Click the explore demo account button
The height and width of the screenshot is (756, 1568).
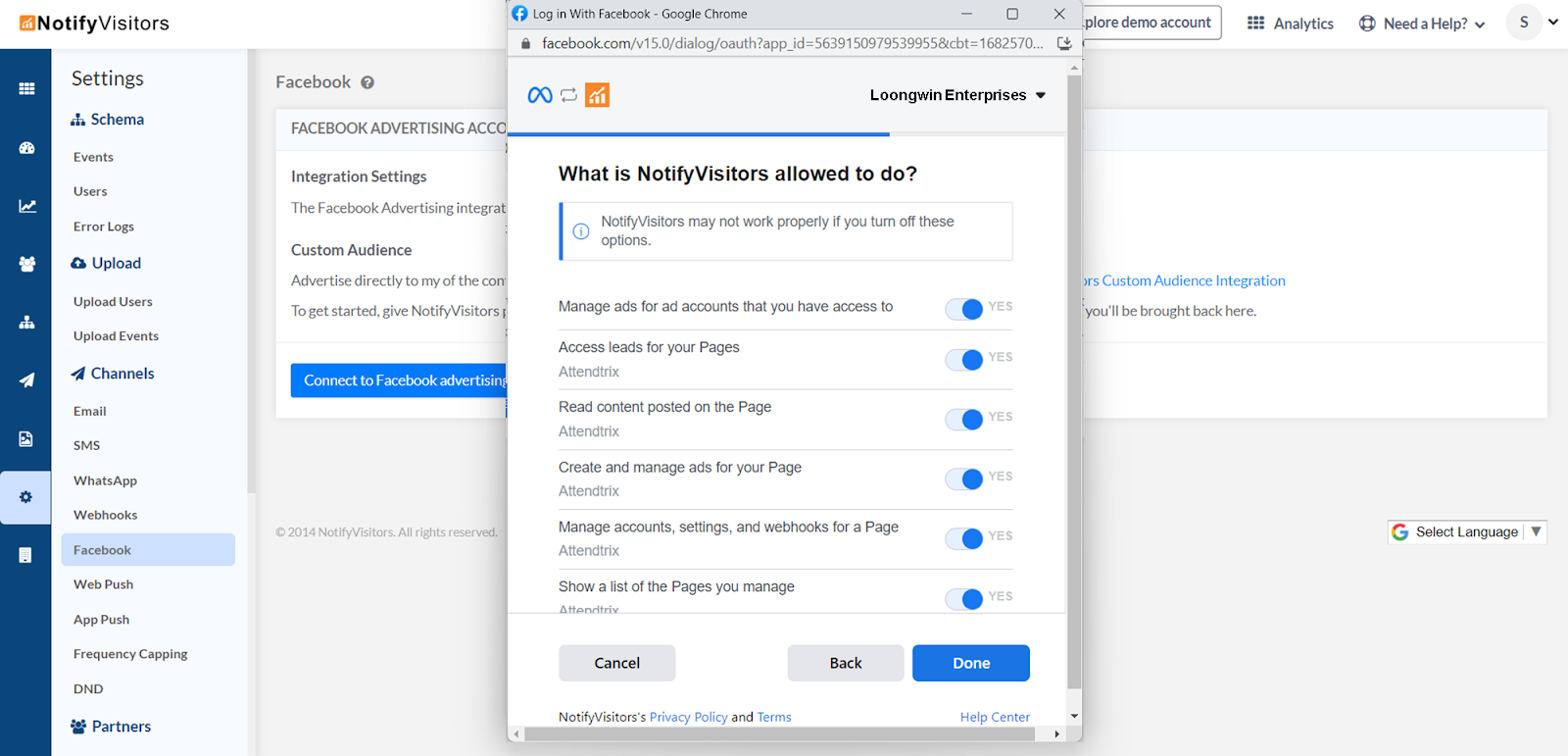pos(1151,22)
